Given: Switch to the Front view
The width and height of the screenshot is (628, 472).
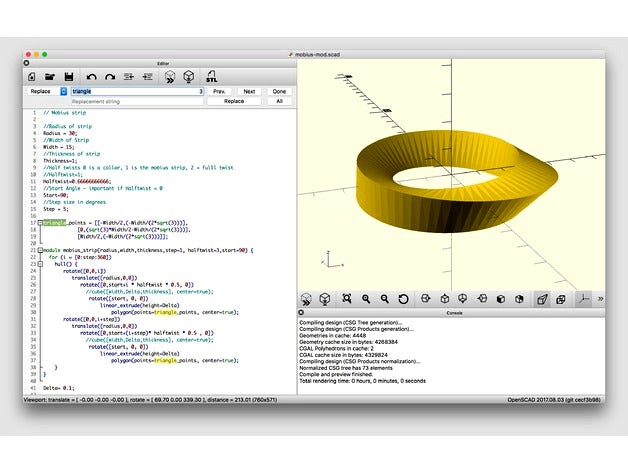Looking at the screenshot, I should pyautogui.click(x=501, y=299).
